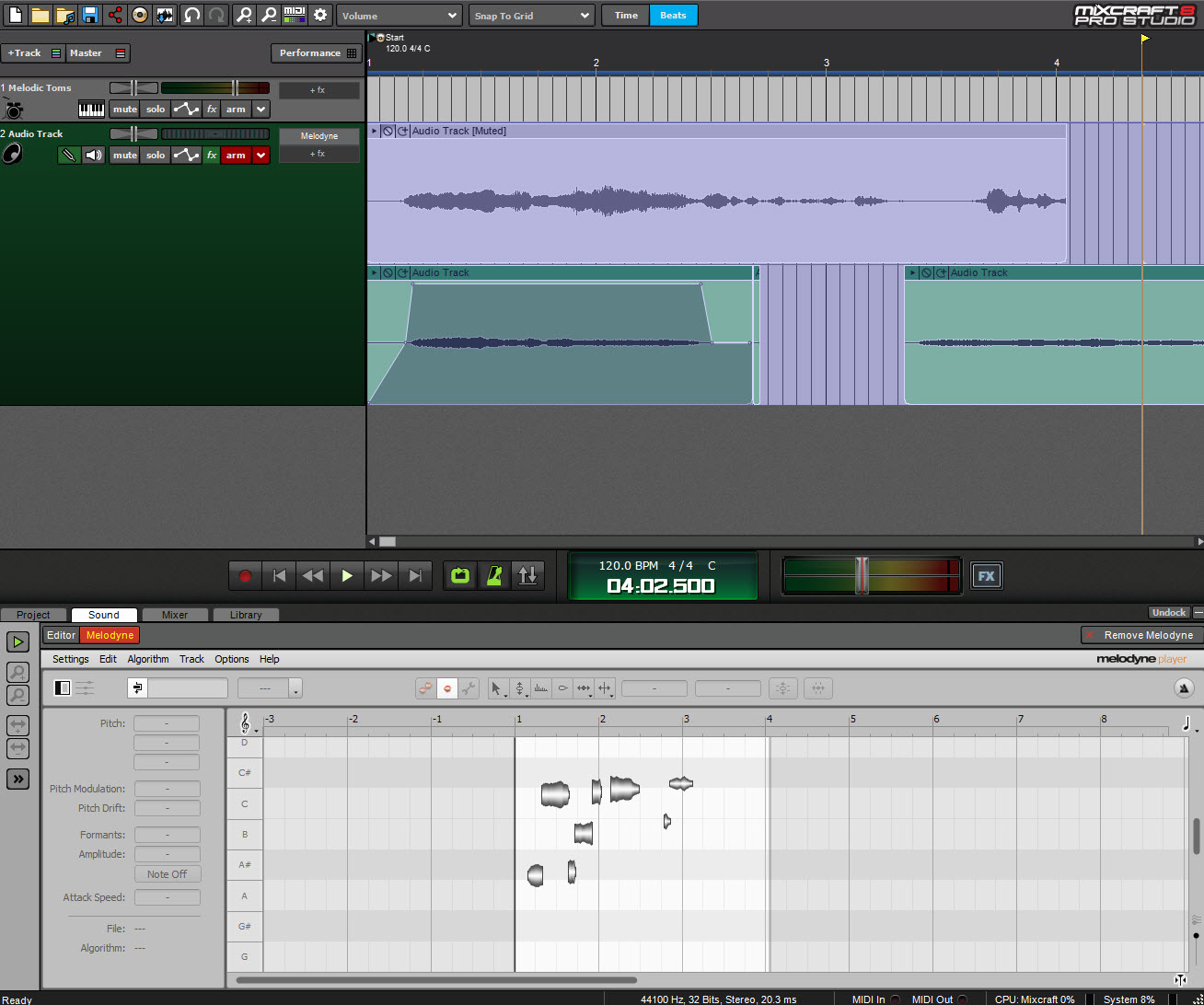Open Melodyne Algorithm menu
The width and height of the screenshot is (1204, 1005).
[x=148, y=659]
